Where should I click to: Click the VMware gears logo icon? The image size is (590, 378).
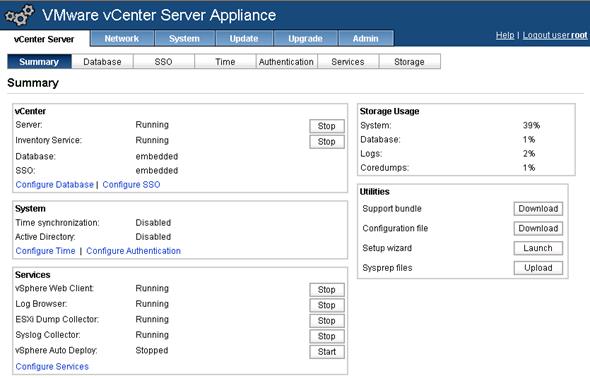pyautogui.click(x=20, y=15)
